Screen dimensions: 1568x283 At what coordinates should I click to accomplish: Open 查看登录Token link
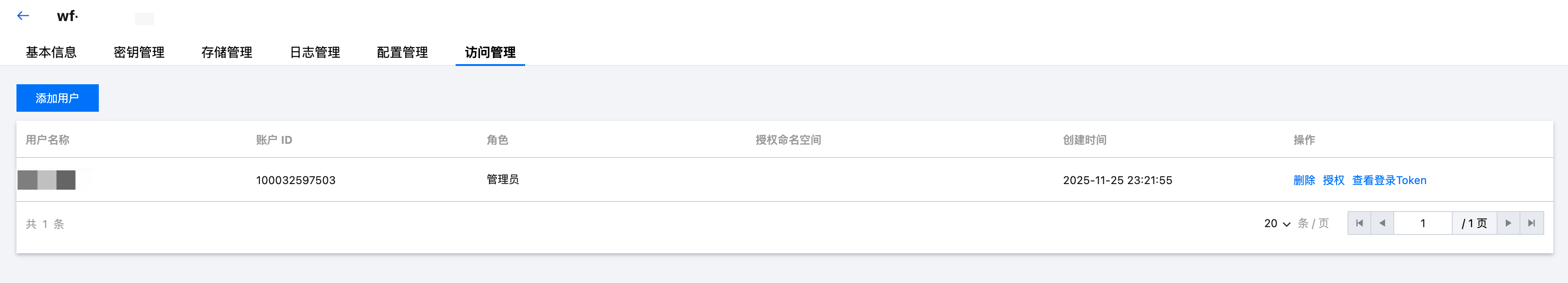[1389, 180]
